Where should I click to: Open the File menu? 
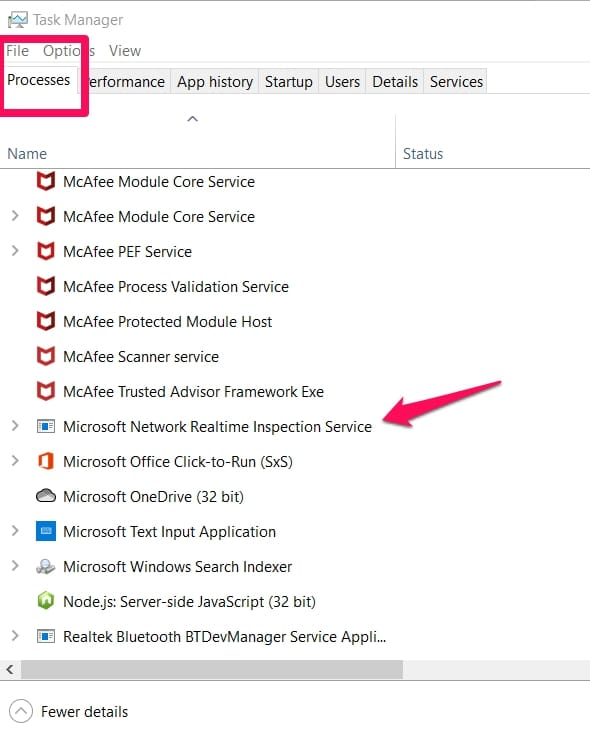tap(18, 50)
